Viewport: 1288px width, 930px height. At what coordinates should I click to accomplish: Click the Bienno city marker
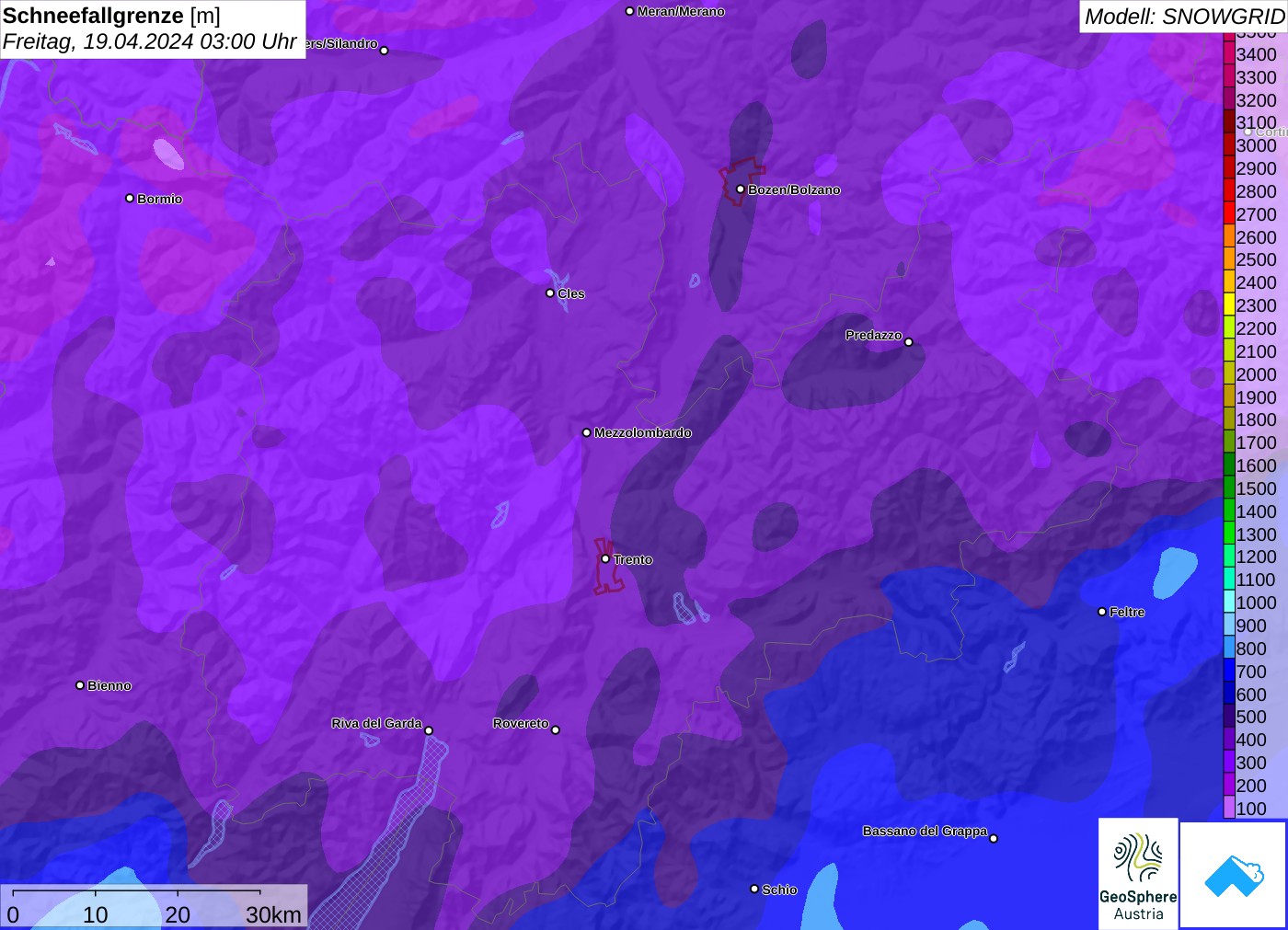coord(80,685)
